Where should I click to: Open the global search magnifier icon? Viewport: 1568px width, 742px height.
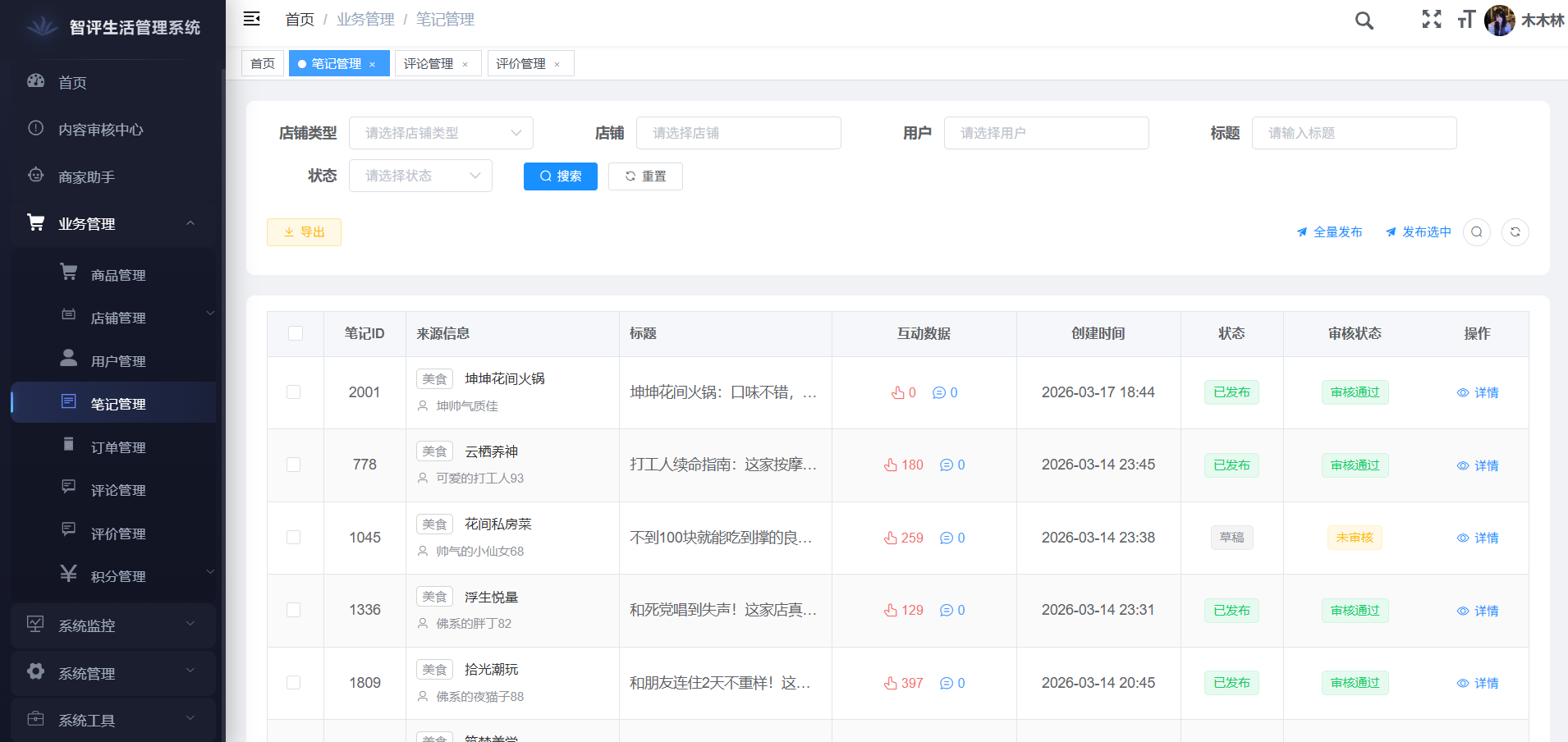coord(1364,21)
